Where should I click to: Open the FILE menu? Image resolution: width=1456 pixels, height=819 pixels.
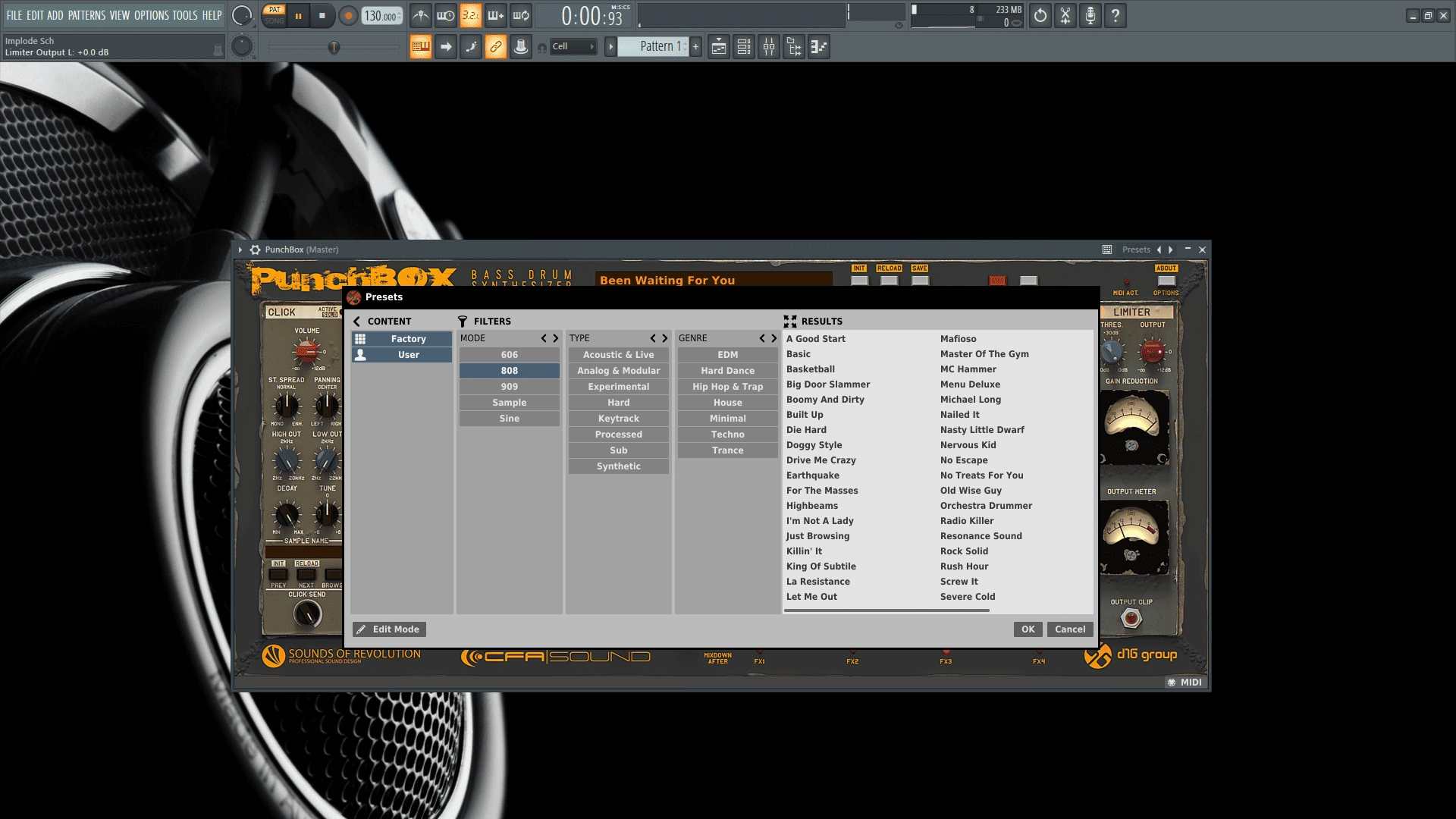coord(14,15)
